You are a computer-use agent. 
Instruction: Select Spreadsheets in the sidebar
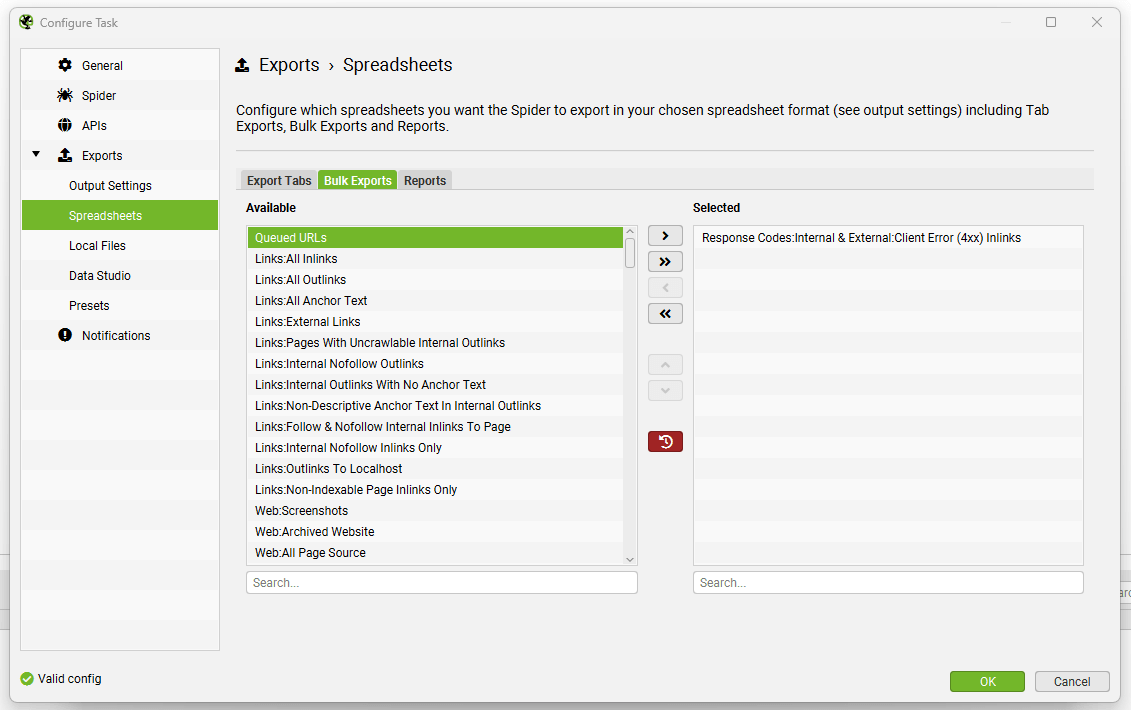pyautogui.click(x=120, y=215)
